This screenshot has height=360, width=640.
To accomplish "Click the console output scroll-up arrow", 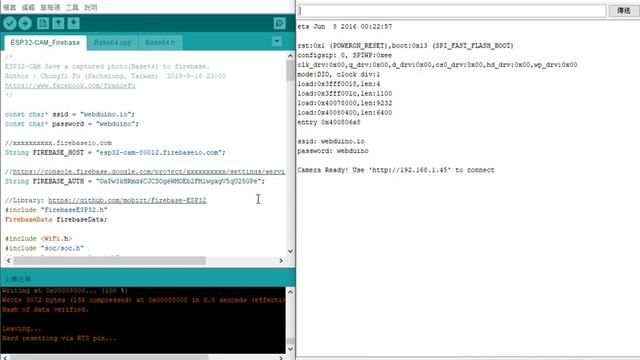I will click(x=290, y=292).
